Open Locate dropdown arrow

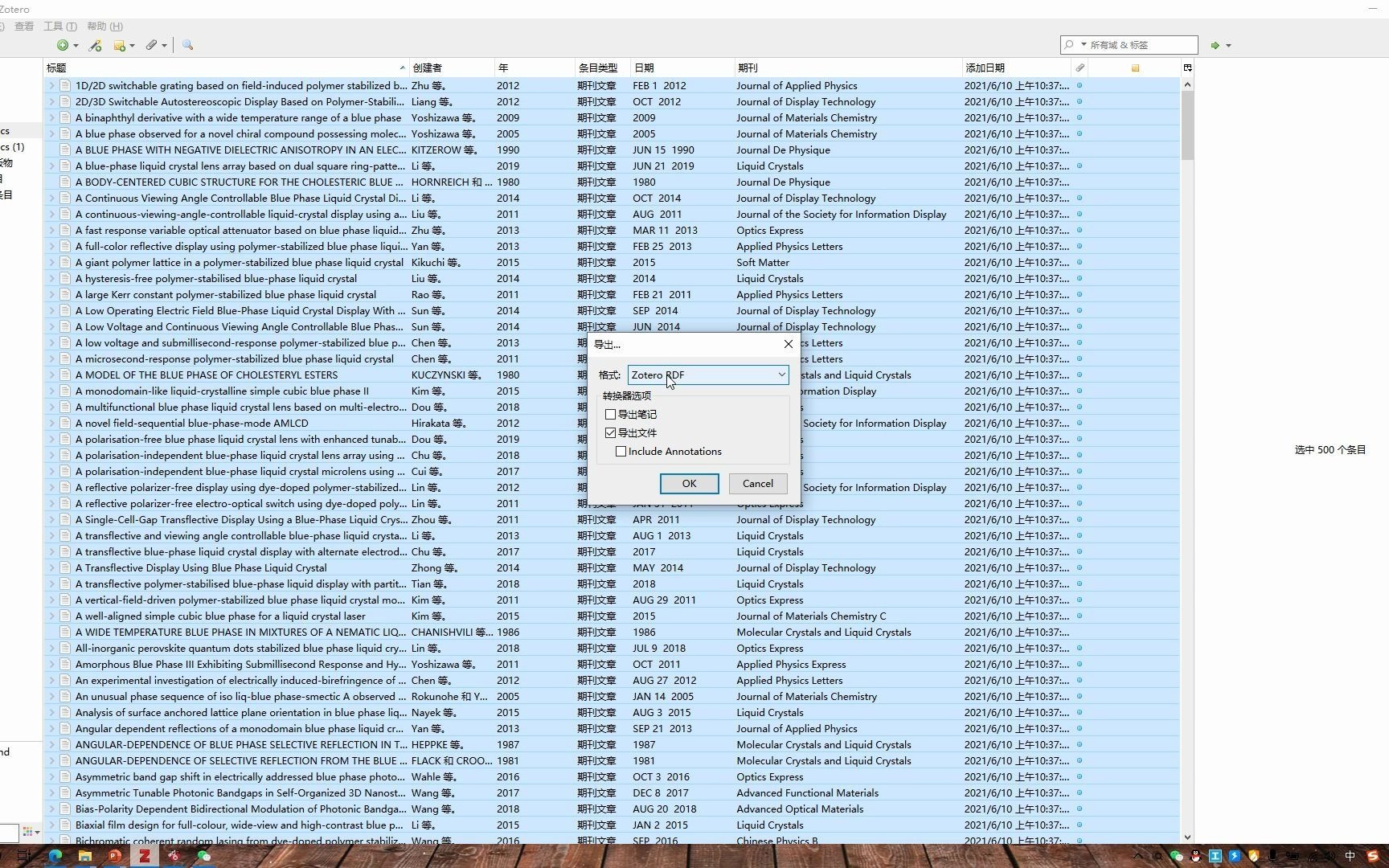pyautogui.click(x=1228, y=46)
